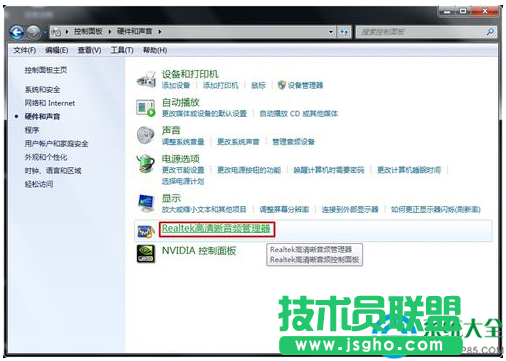The height and width of the screenshot is (361, 506).
Task: Open NVIDIA 控制面板 link
Action: tap(199, 250)
